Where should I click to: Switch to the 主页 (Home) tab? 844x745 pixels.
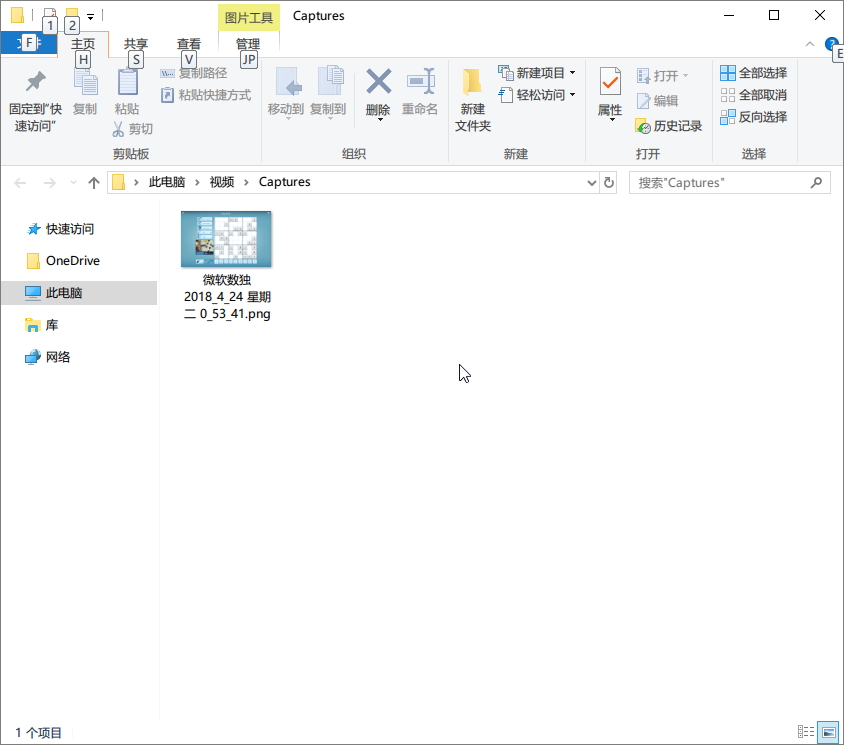click(x=83, y=44)
